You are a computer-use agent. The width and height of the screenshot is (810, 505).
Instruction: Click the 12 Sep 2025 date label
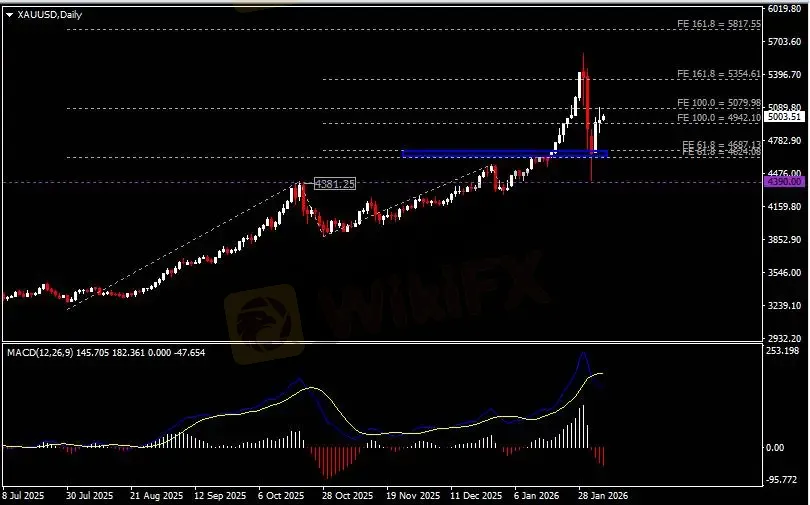pyautogui.click(x=220, y=496)
